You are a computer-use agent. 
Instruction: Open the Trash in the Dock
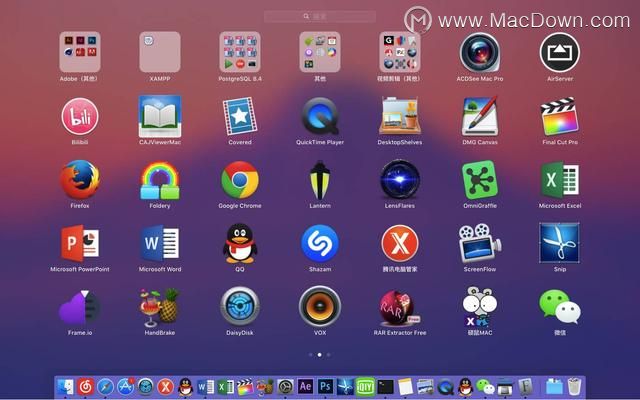574,387
